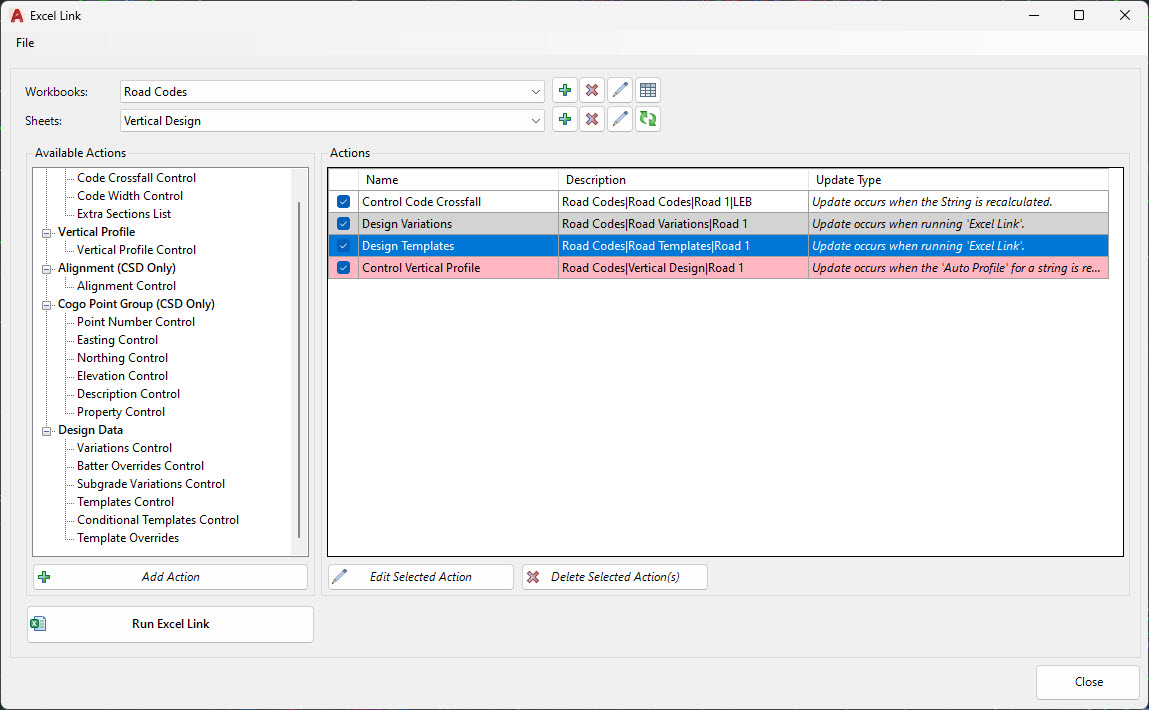
Task: Sort actions by the Description column header
Action: 683,180
